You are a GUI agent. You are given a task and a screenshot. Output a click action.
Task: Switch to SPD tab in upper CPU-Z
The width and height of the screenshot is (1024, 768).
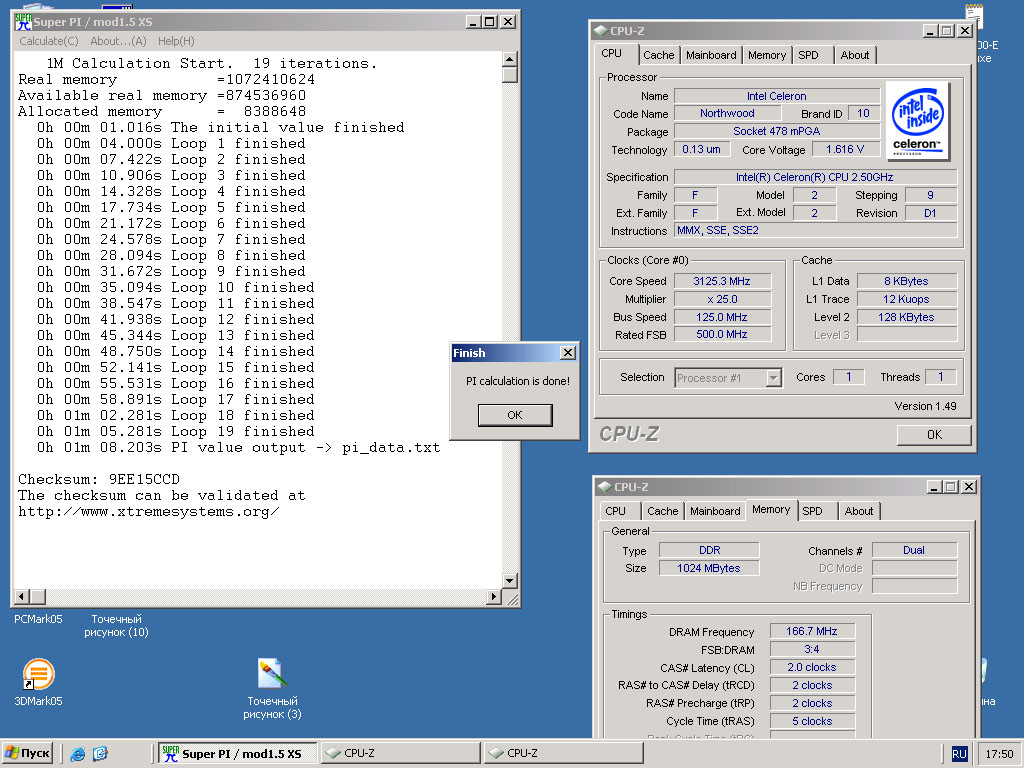click(x=808, y=56)
